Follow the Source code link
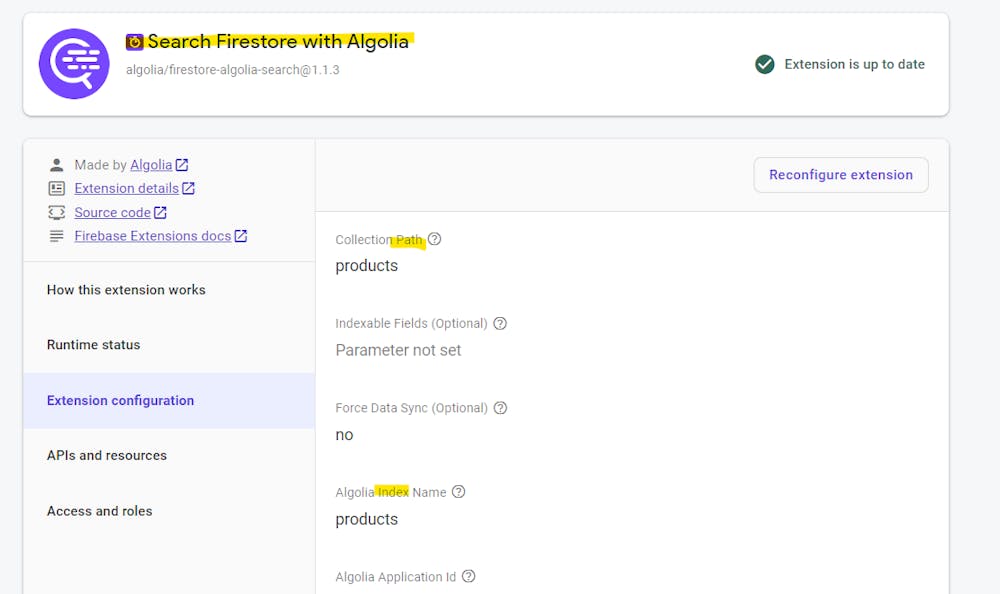Image resolution: width=1000 pixels, height=594 pixels. [x=112, y=211]
